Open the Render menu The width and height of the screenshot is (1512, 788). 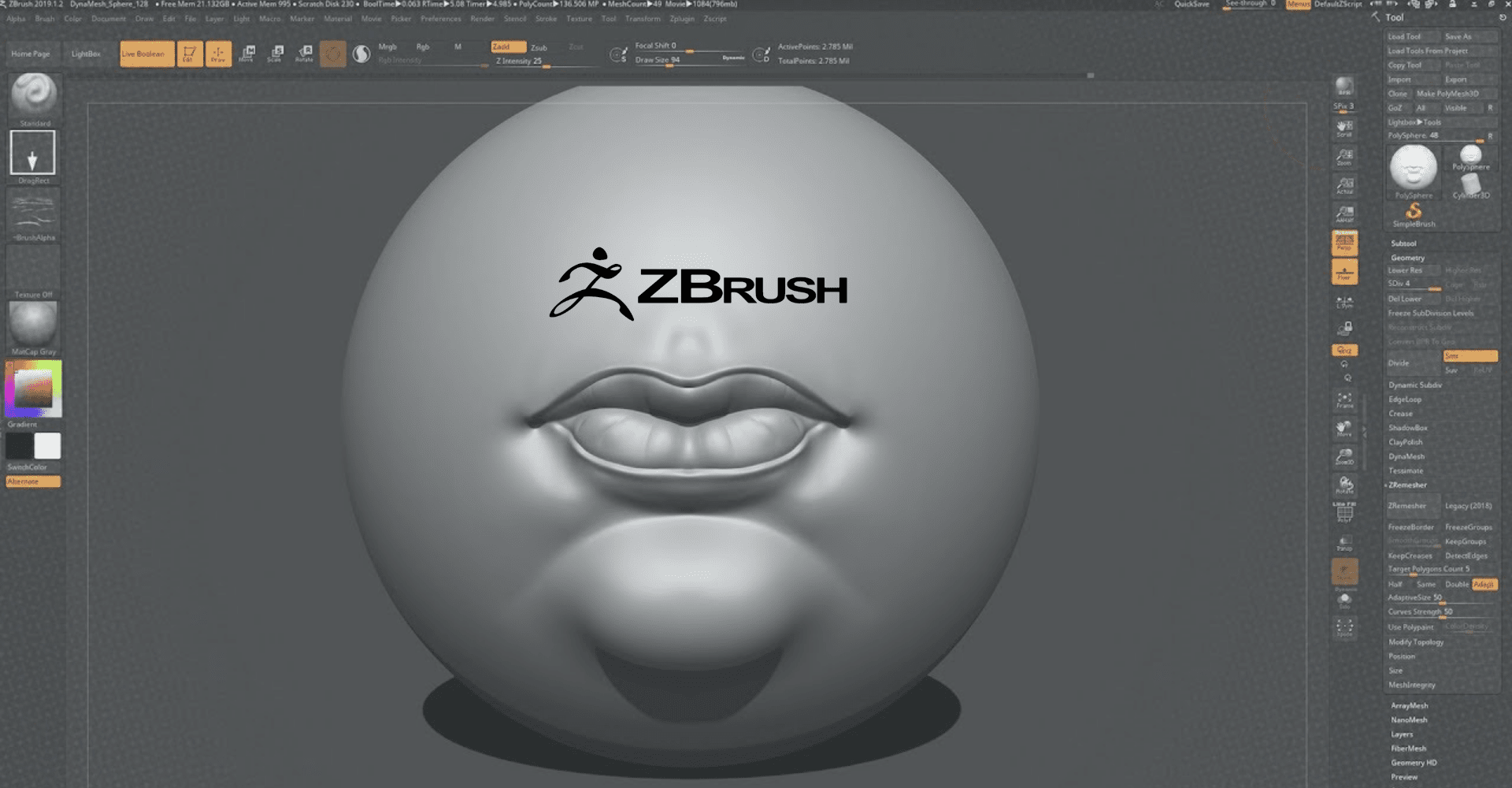482,19
